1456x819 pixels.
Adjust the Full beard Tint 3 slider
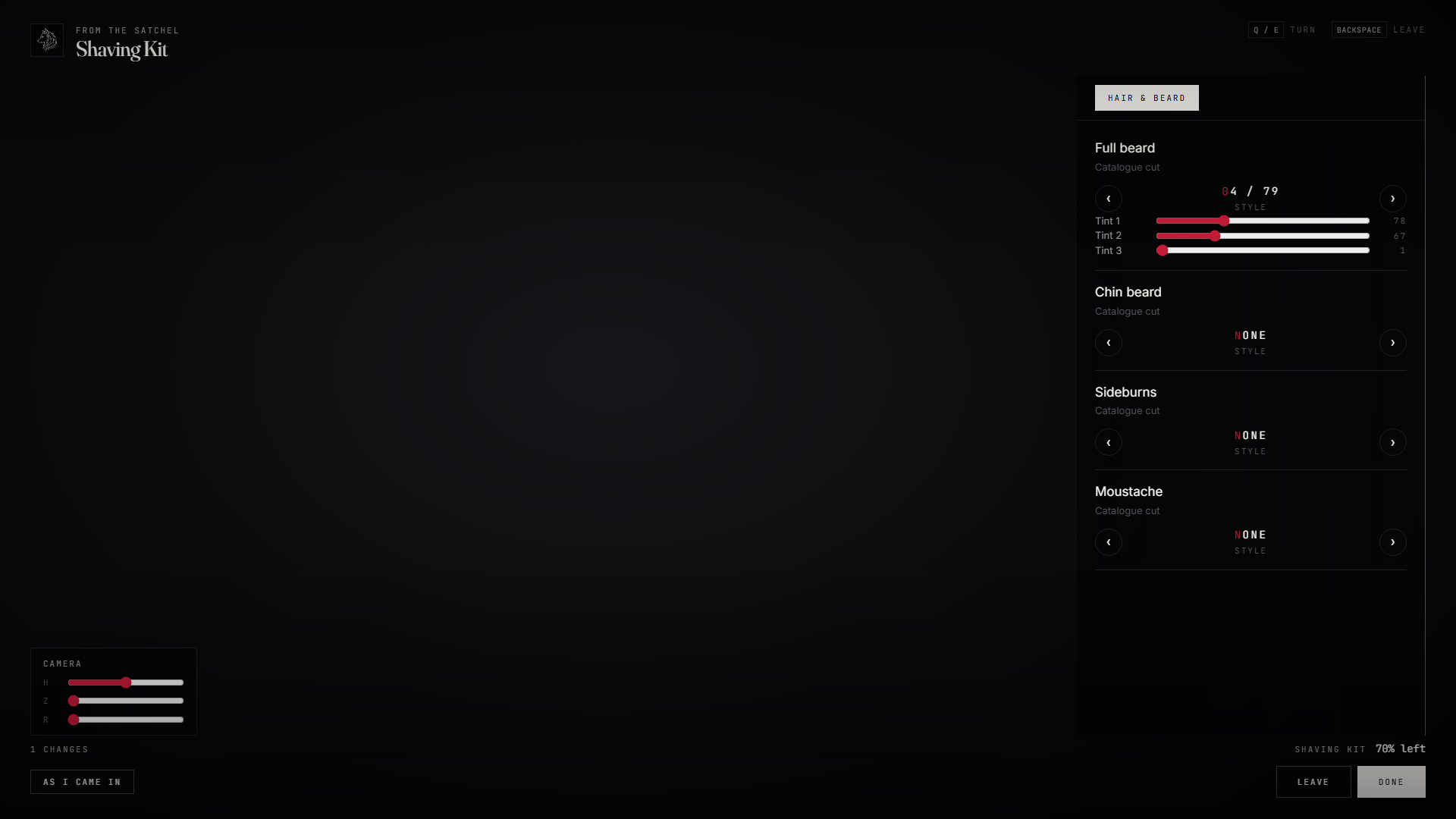1263,250
